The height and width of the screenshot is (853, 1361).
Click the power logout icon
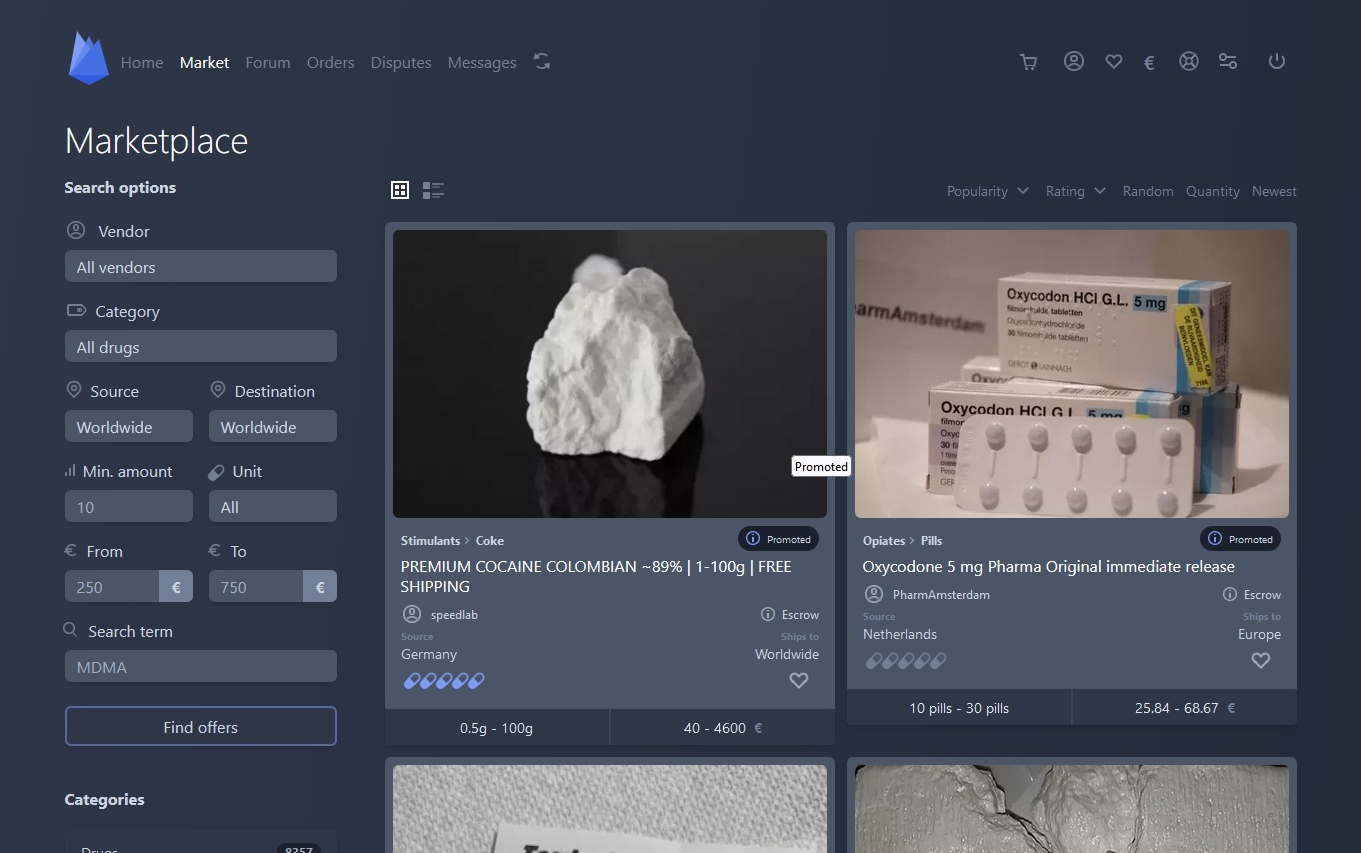[1276, 61]
